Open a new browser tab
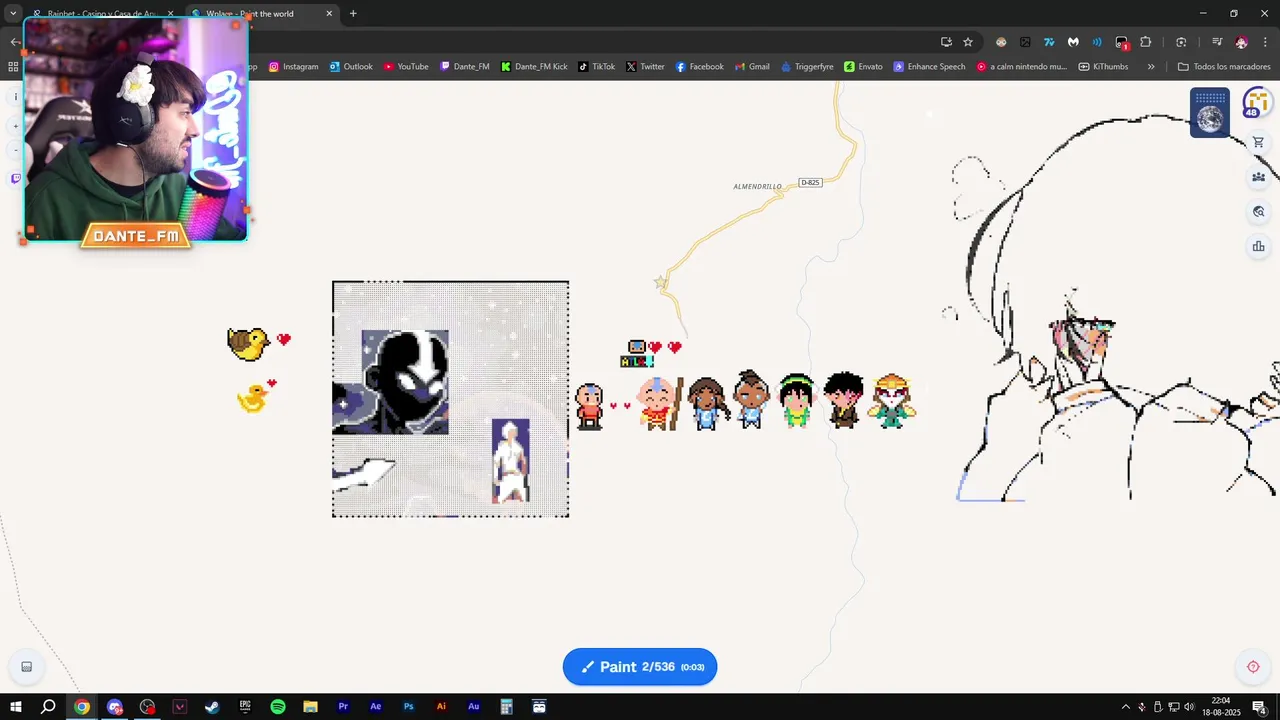1280x720 pixels. tap(353, 14)
